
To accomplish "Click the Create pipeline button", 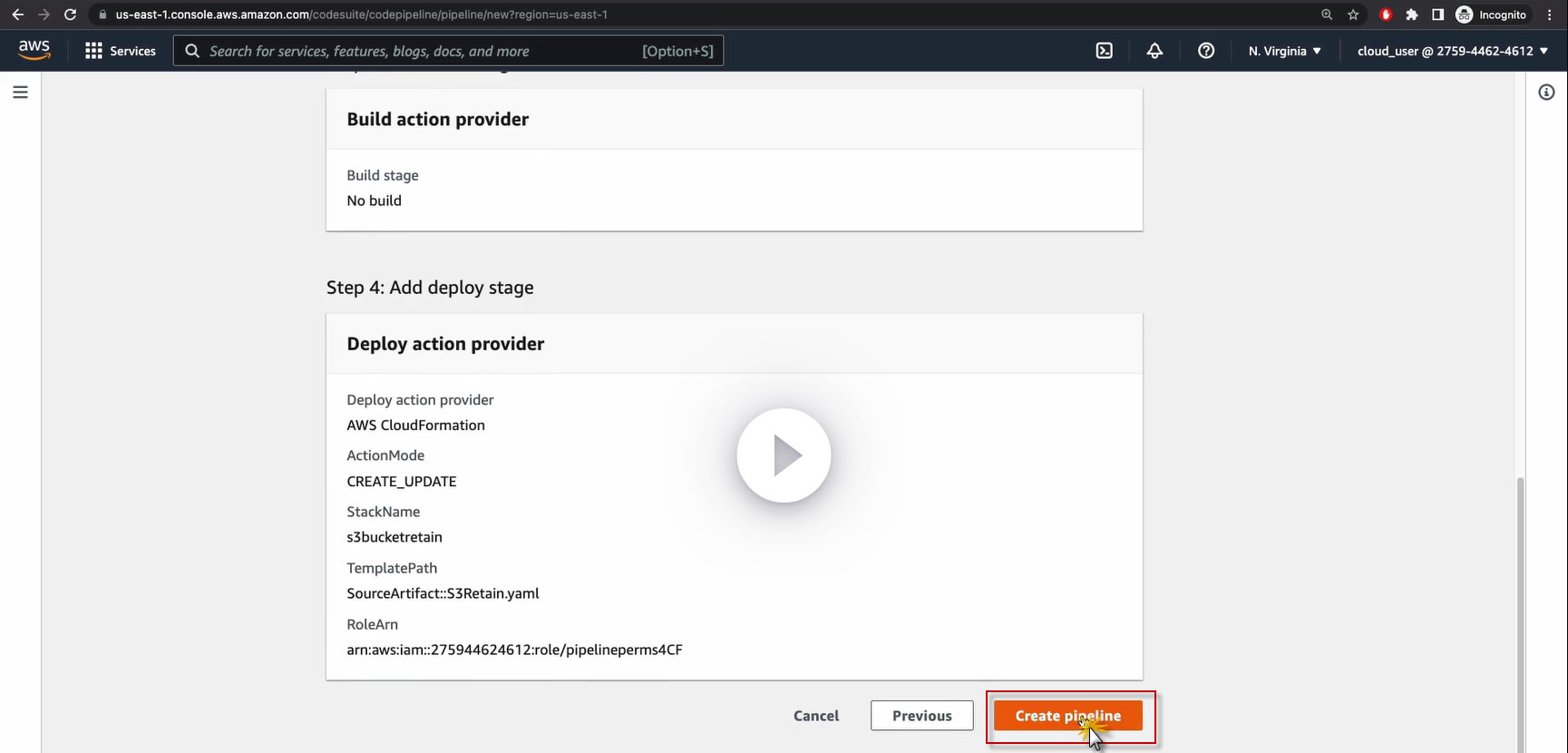I will [x=1068, y=716].
